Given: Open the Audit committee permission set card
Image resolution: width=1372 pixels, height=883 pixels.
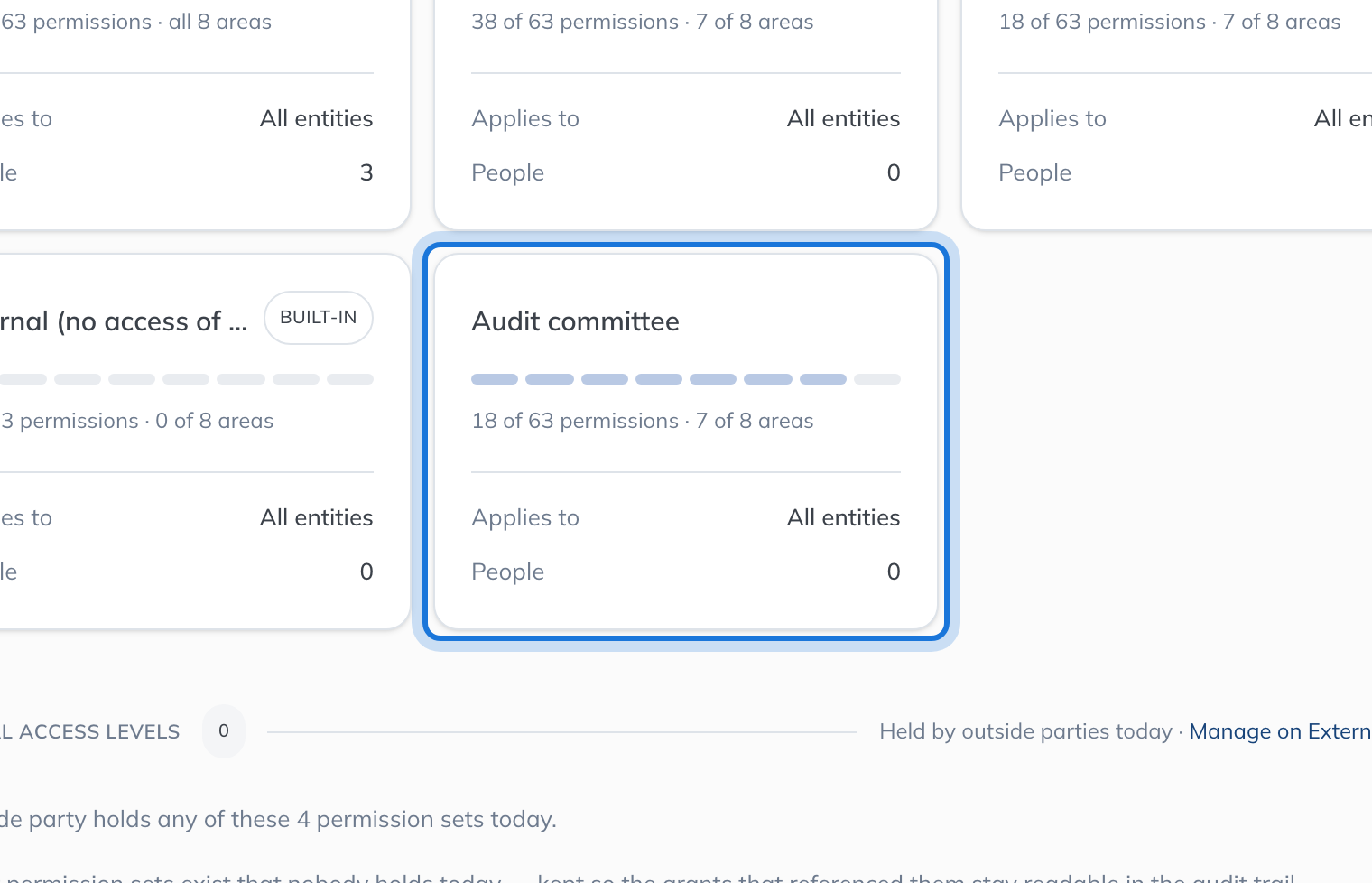Looking at the screenshot, I should click(686, 441).
